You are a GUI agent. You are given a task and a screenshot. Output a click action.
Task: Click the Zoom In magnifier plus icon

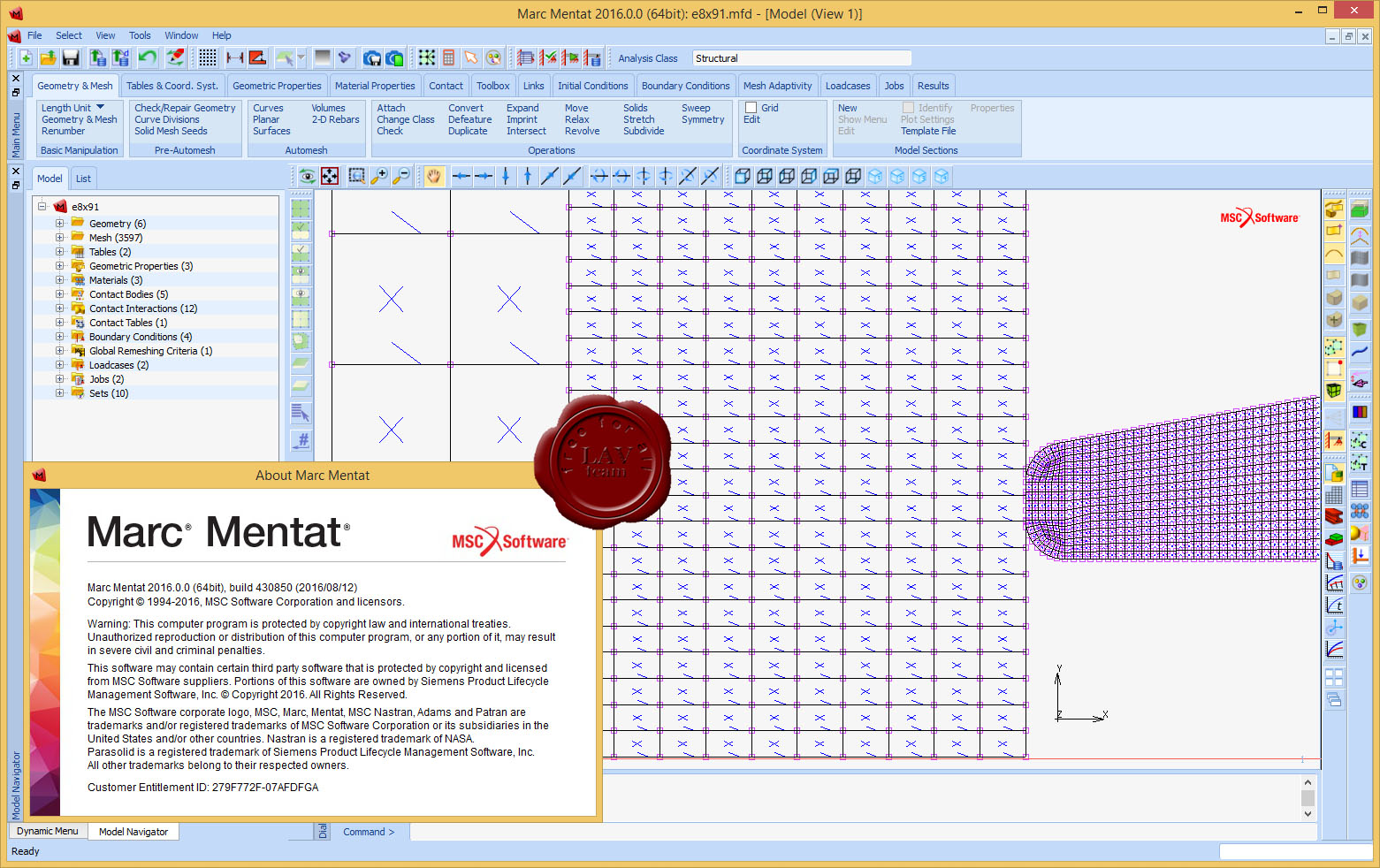click(379, 176)
